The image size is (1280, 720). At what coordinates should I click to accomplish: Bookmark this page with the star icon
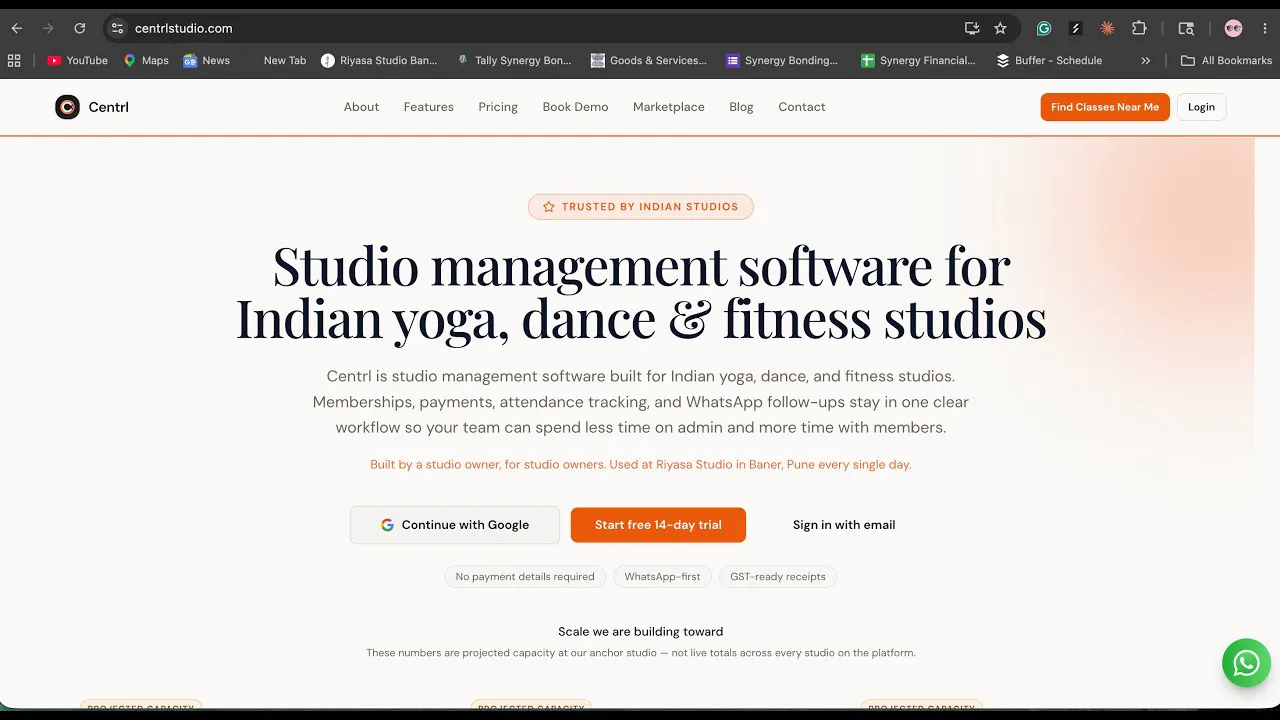click(x=1000, y=28)
